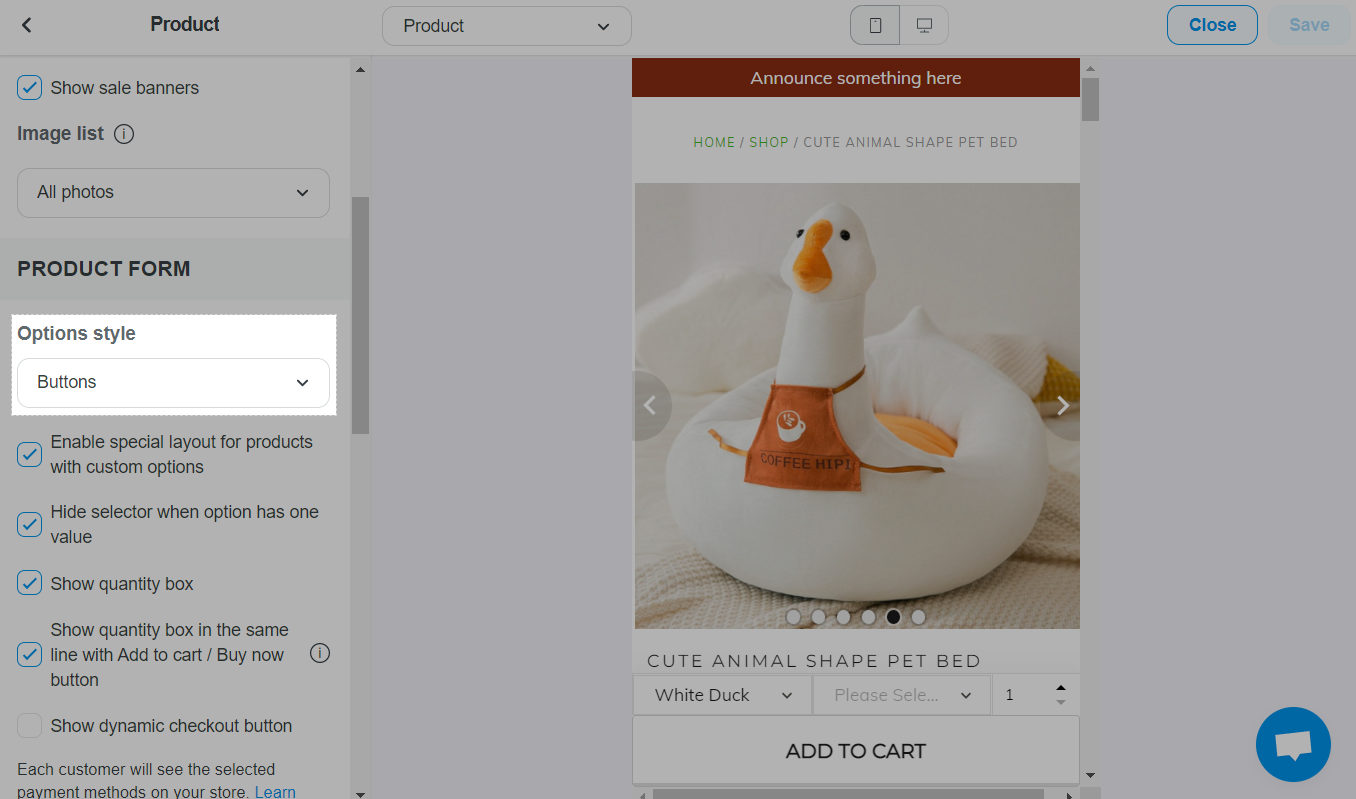
Task: Select the third image carousel dot
Action: click(x=844, y=617)
